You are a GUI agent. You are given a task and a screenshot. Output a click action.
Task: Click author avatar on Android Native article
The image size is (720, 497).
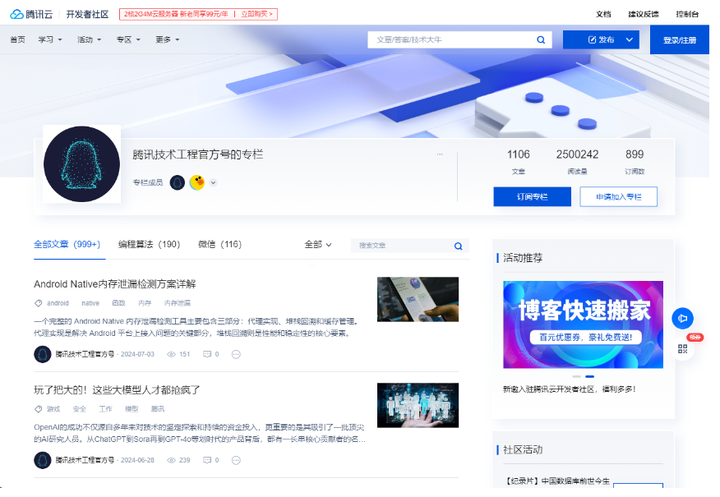tap(42, 354)
